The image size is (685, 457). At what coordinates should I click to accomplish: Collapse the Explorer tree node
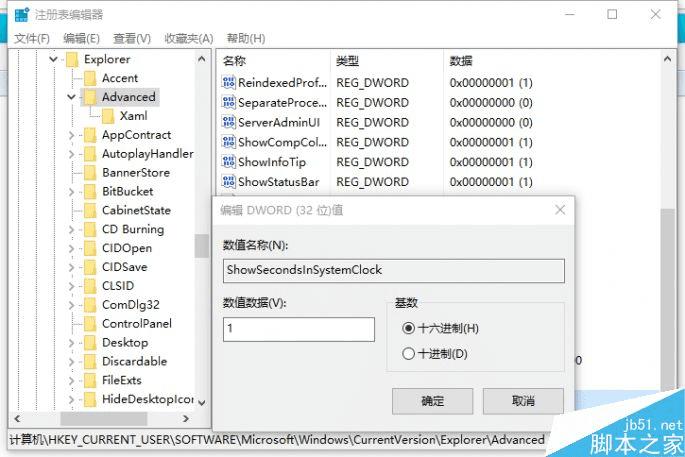click(54, 59)
